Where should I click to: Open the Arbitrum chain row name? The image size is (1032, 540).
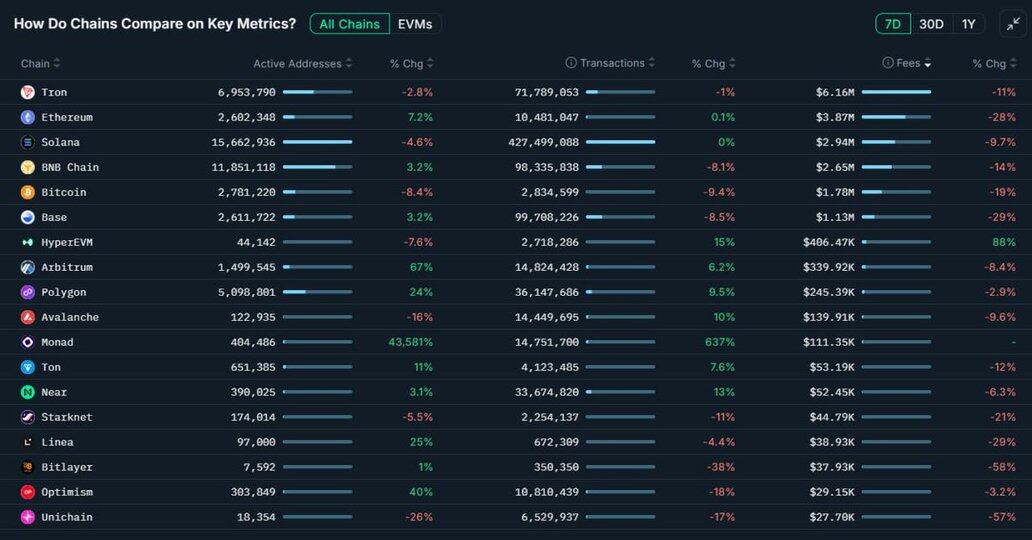tap(66, 267)
